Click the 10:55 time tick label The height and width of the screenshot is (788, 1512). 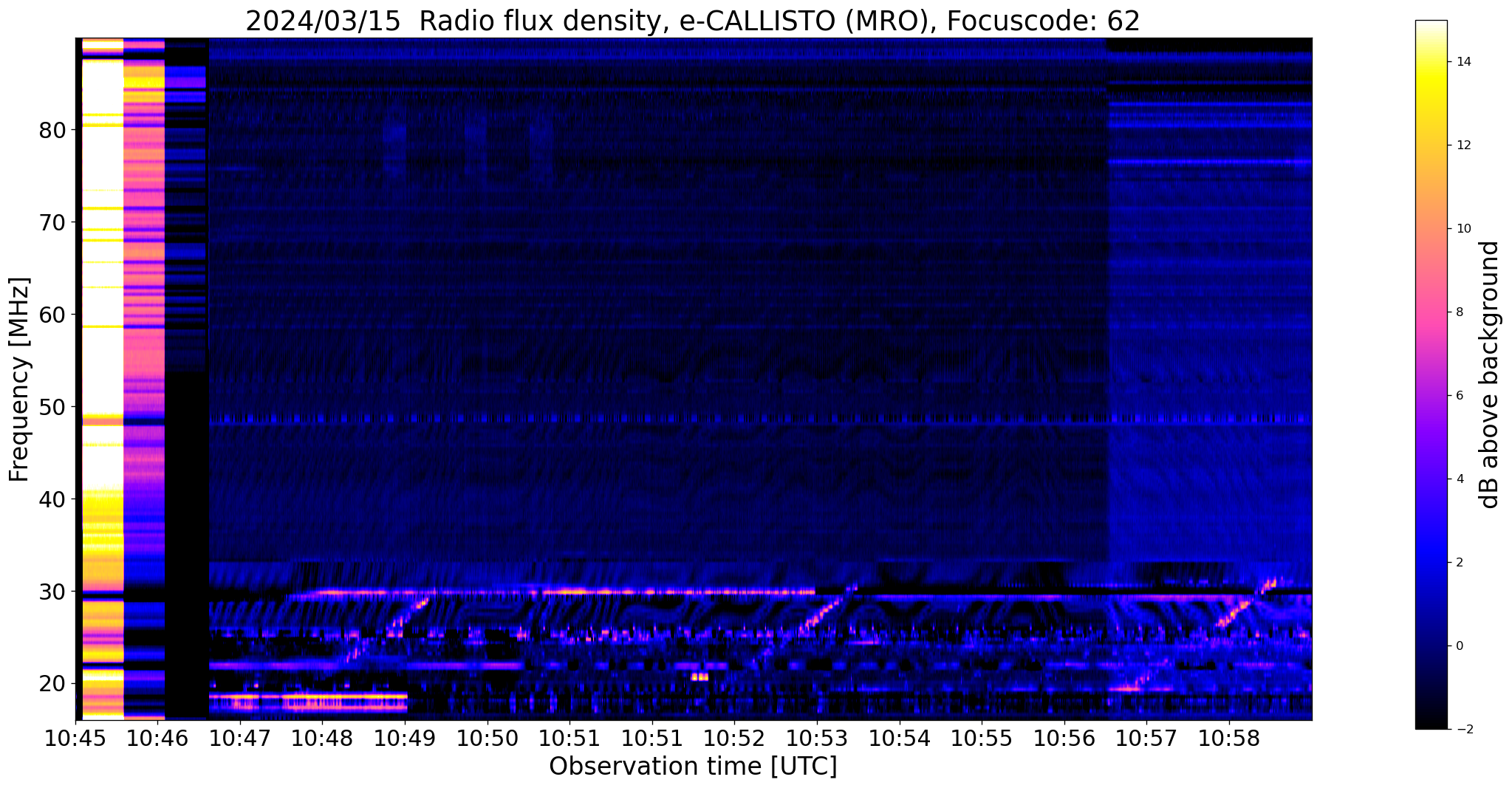tap(982, 738)
